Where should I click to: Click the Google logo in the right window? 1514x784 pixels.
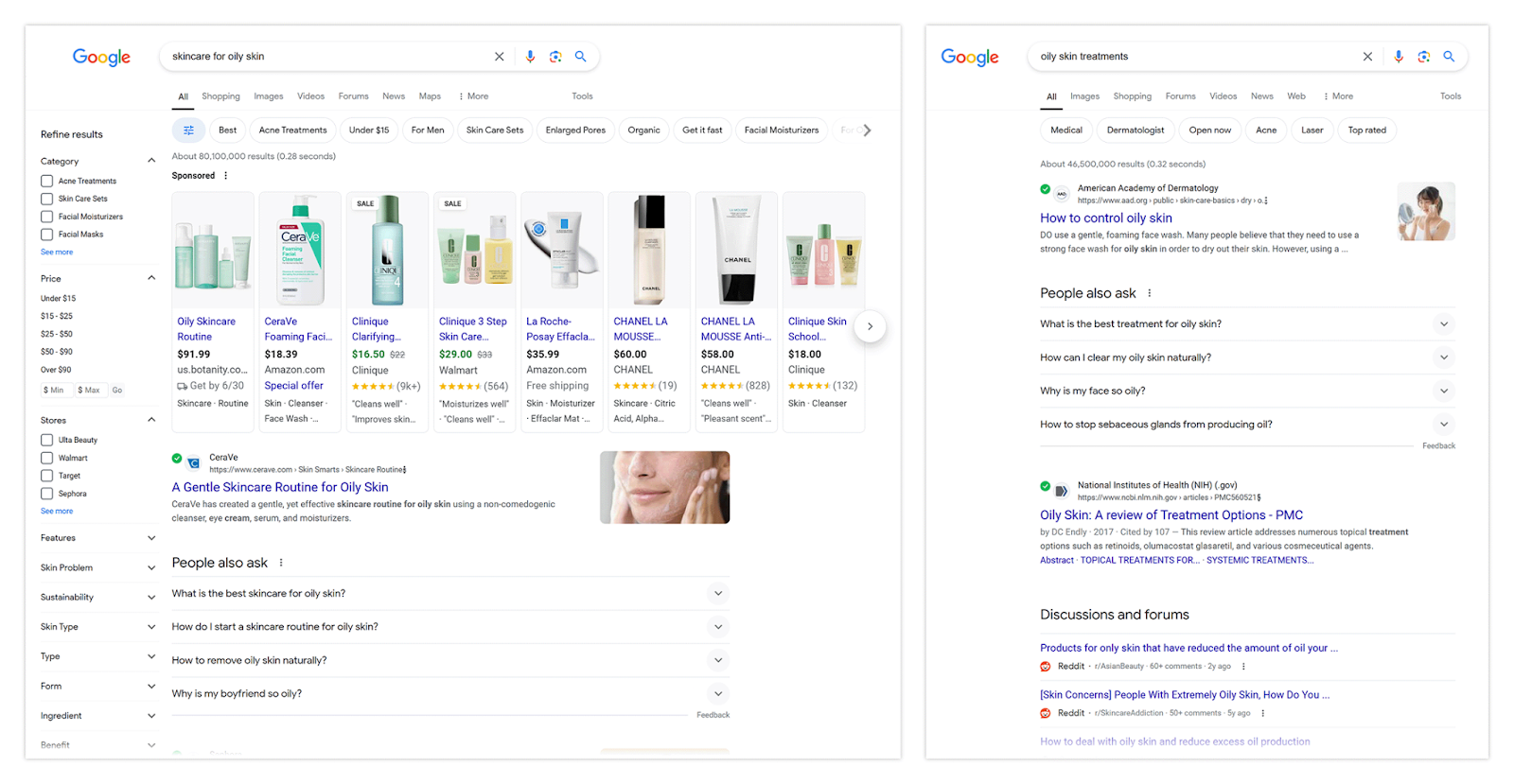970,58
